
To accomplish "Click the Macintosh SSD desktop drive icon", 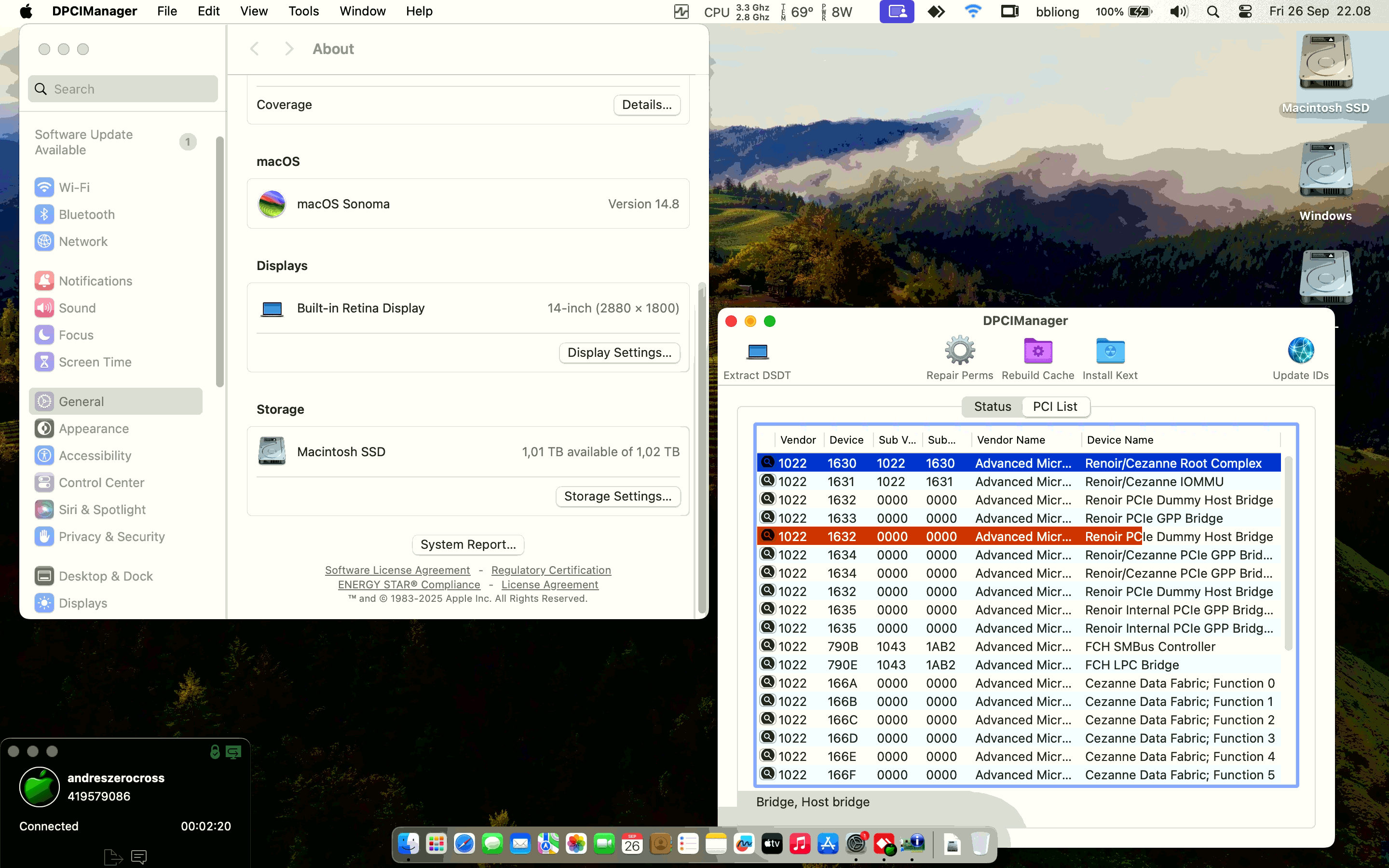I will (1326, 62).
